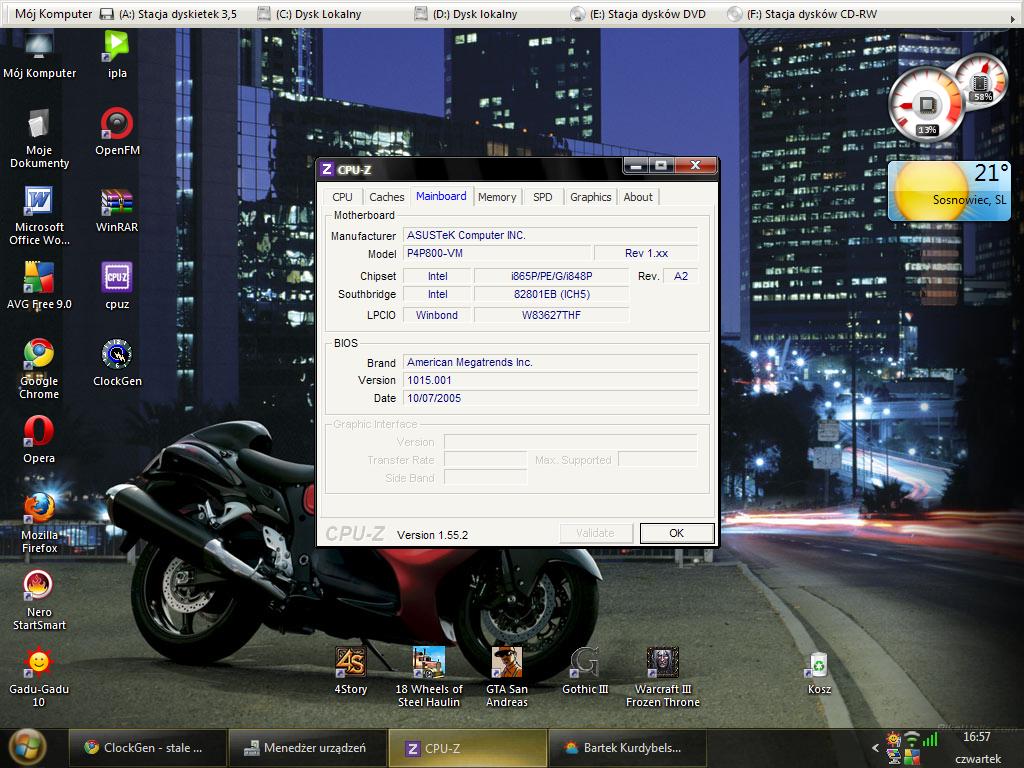Switch to the ClockGen taskbar window
This screenshot has width=1024, height=768.
tap(148, 748)
